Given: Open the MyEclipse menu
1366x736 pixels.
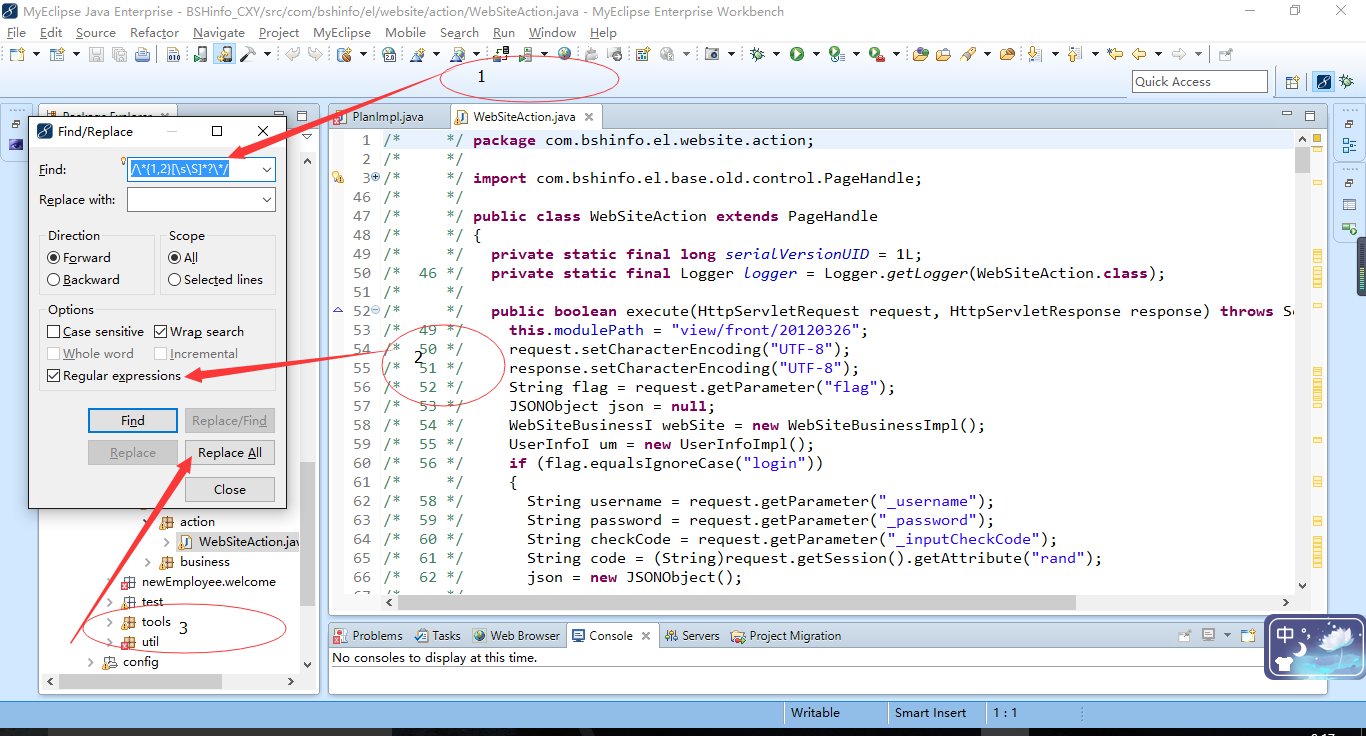Looking at the screenshot, I should 342,32.
